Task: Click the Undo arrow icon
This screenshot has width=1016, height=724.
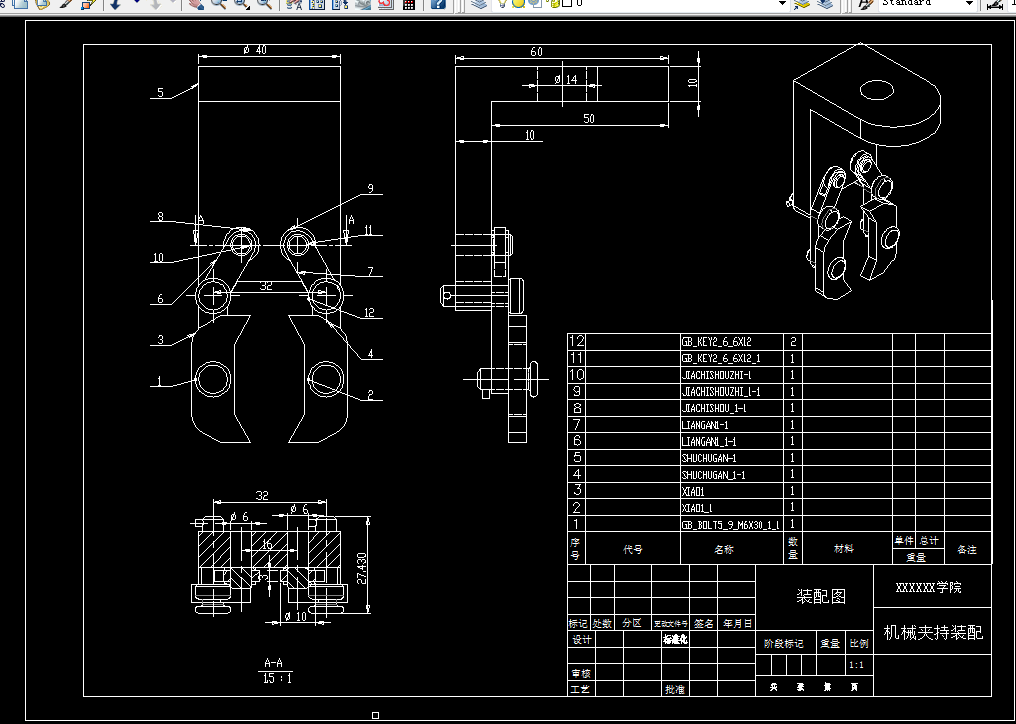Action: [x=115, y=4]
